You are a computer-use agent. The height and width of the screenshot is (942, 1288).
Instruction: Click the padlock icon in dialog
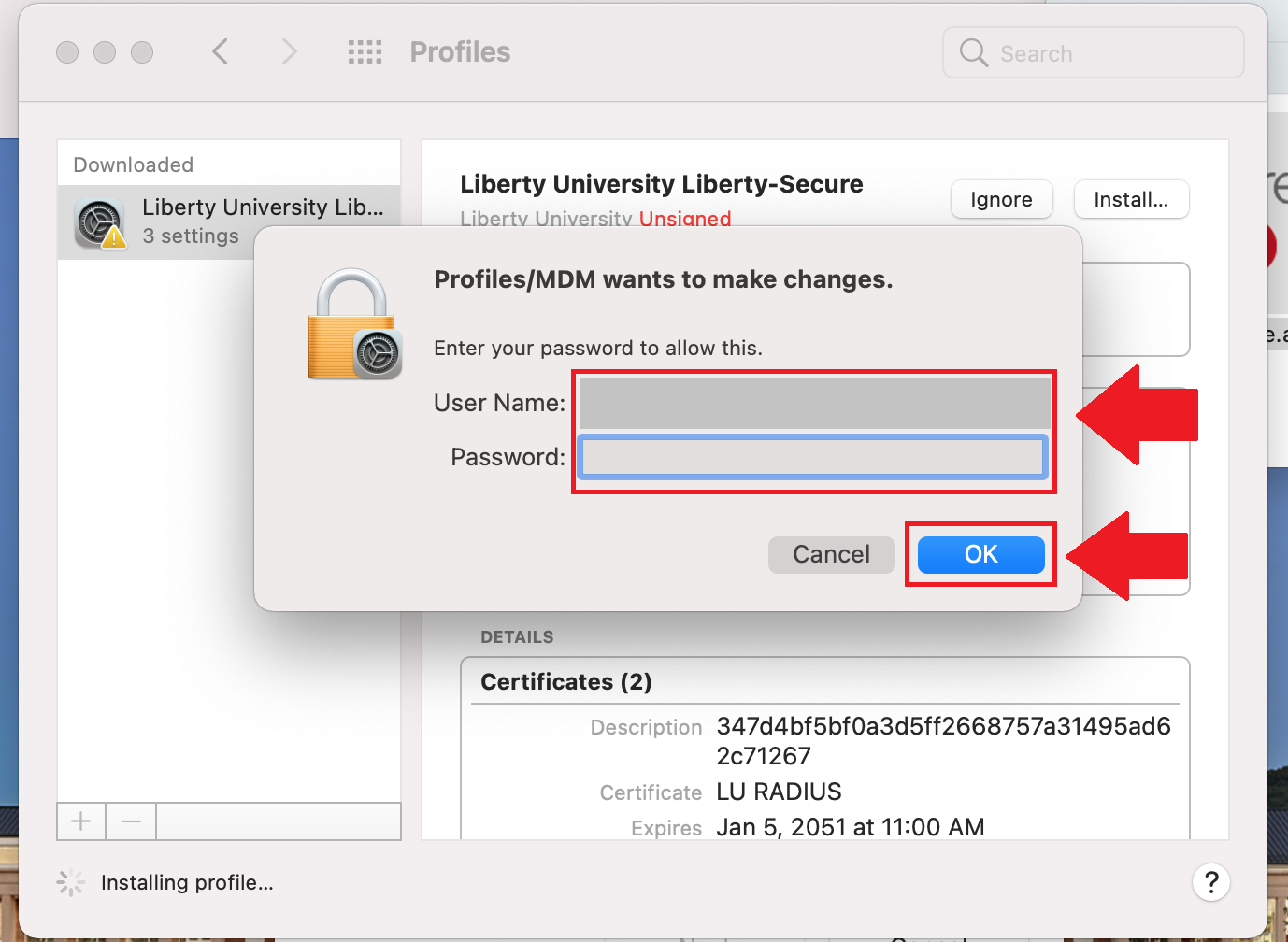[x=354, y=323]
